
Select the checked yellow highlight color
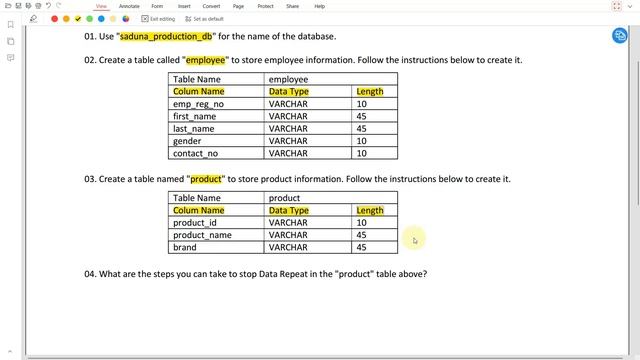click(x=78, y=19)
